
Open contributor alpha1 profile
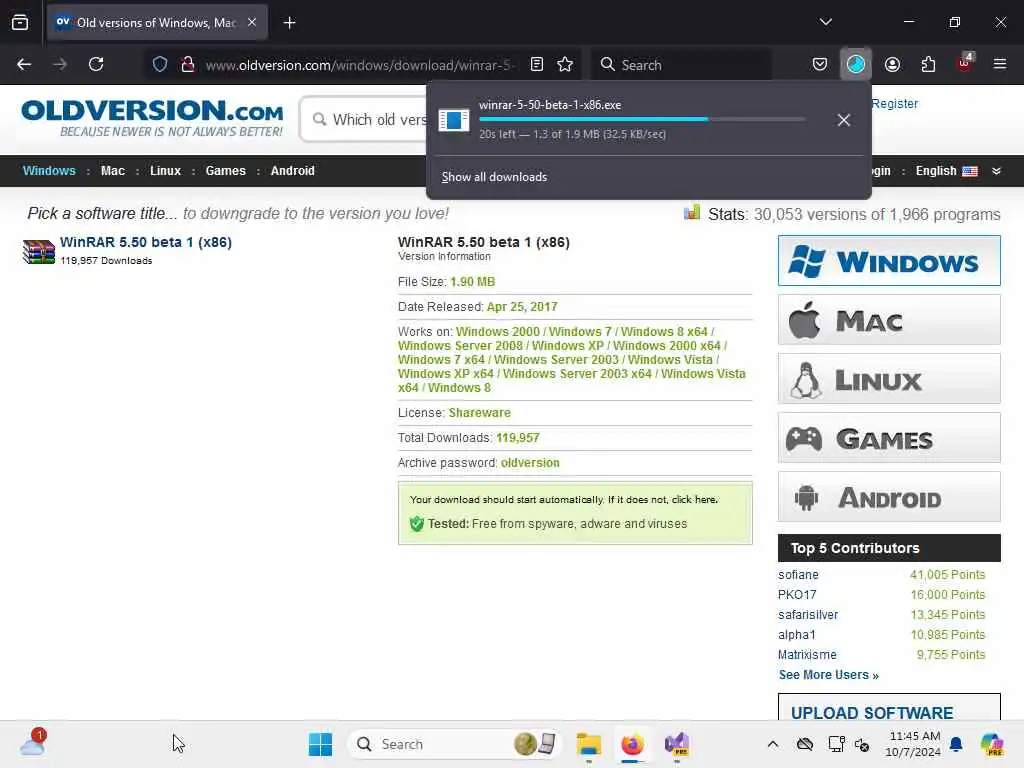coord(797,635)
